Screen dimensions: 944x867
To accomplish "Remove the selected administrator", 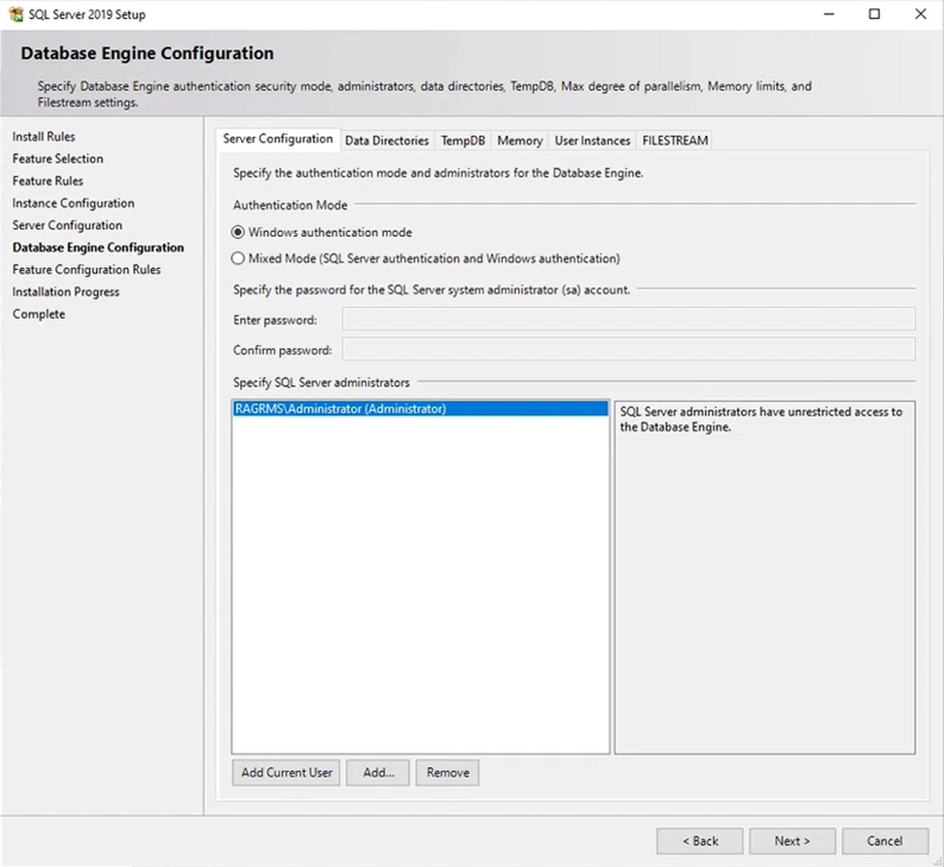I will pyautogui.click(x=447, y=772).
